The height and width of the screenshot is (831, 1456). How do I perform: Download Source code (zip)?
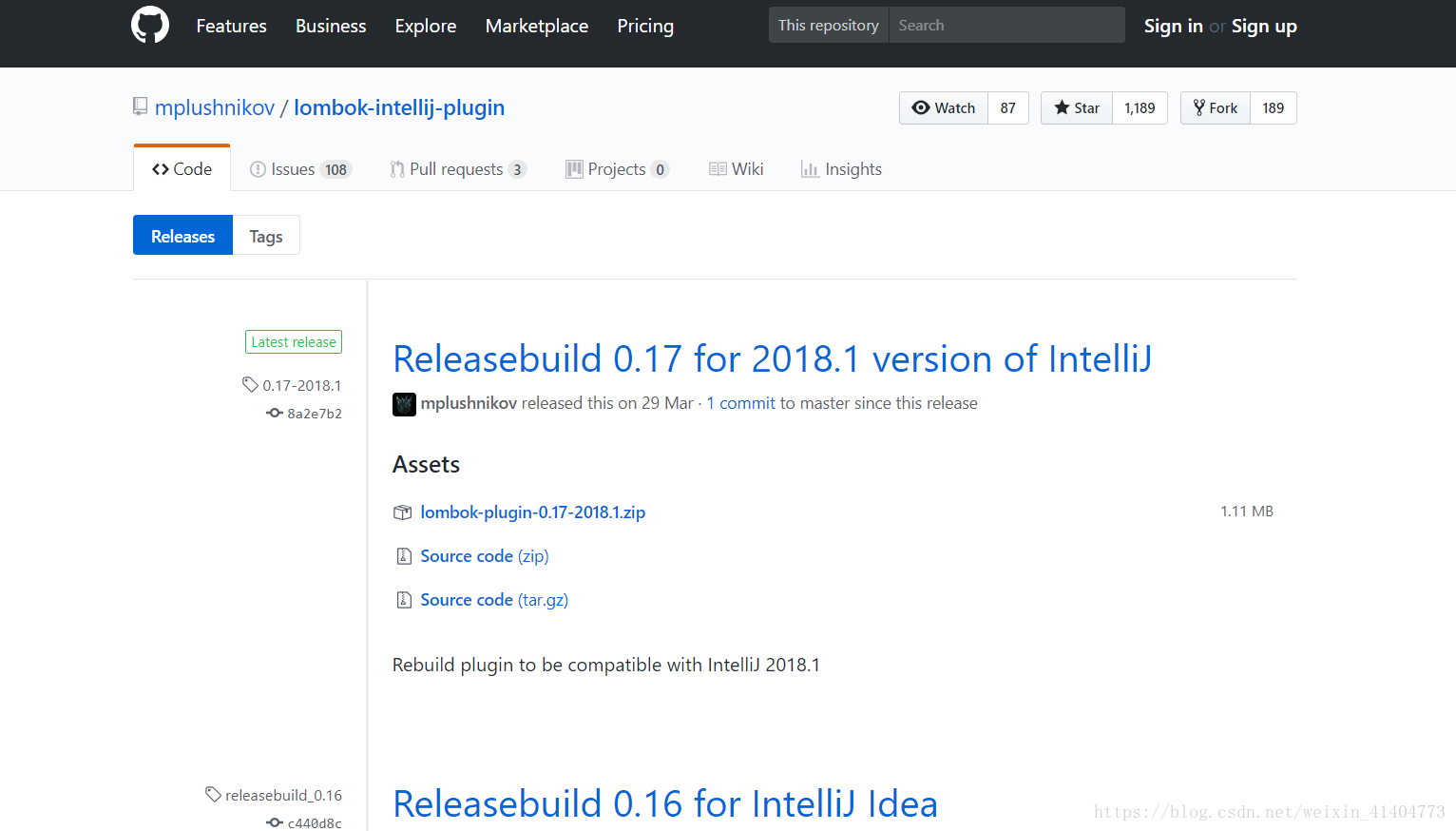point(485,556)
